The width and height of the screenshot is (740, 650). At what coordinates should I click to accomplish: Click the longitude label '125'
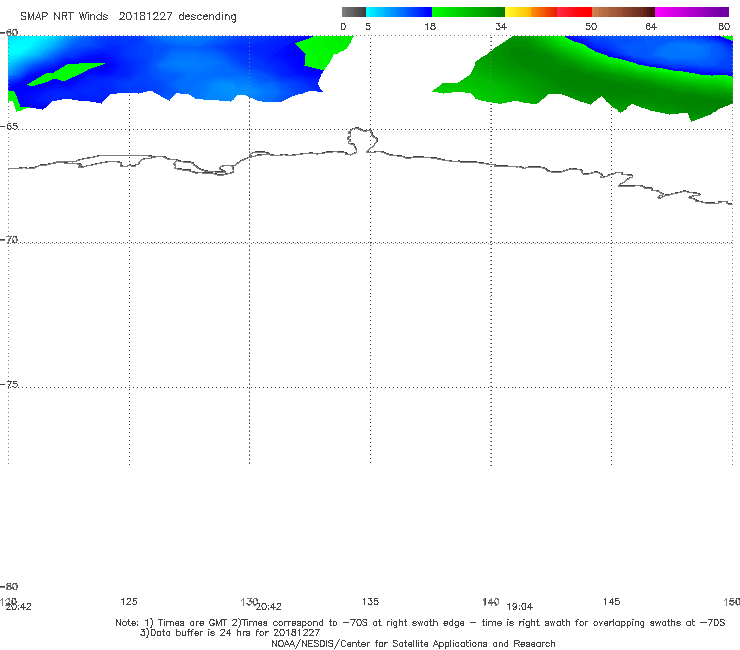[x=129, y=601]
